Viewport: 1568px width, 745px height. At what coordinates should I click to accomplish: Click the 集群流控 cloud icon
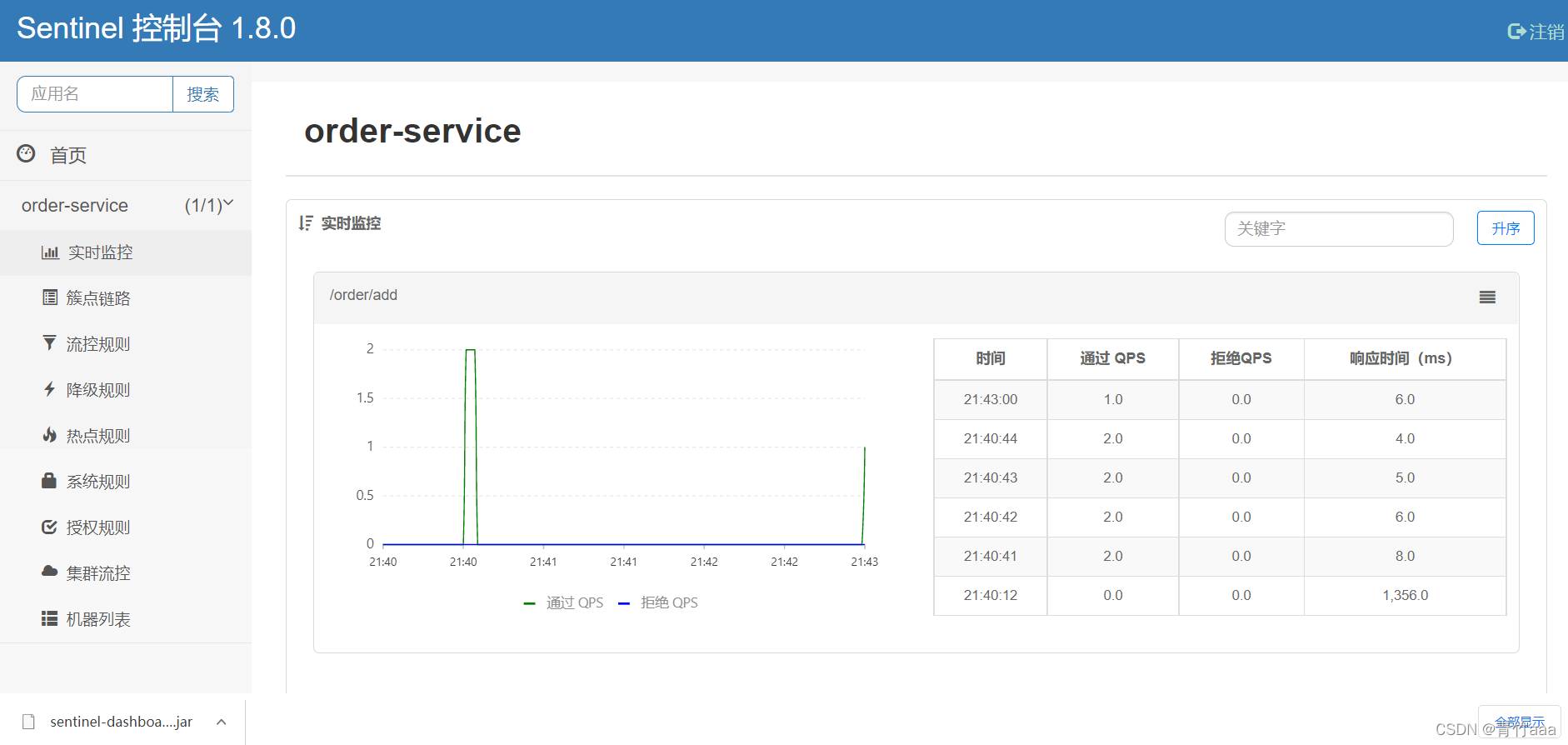click(50, 572)
